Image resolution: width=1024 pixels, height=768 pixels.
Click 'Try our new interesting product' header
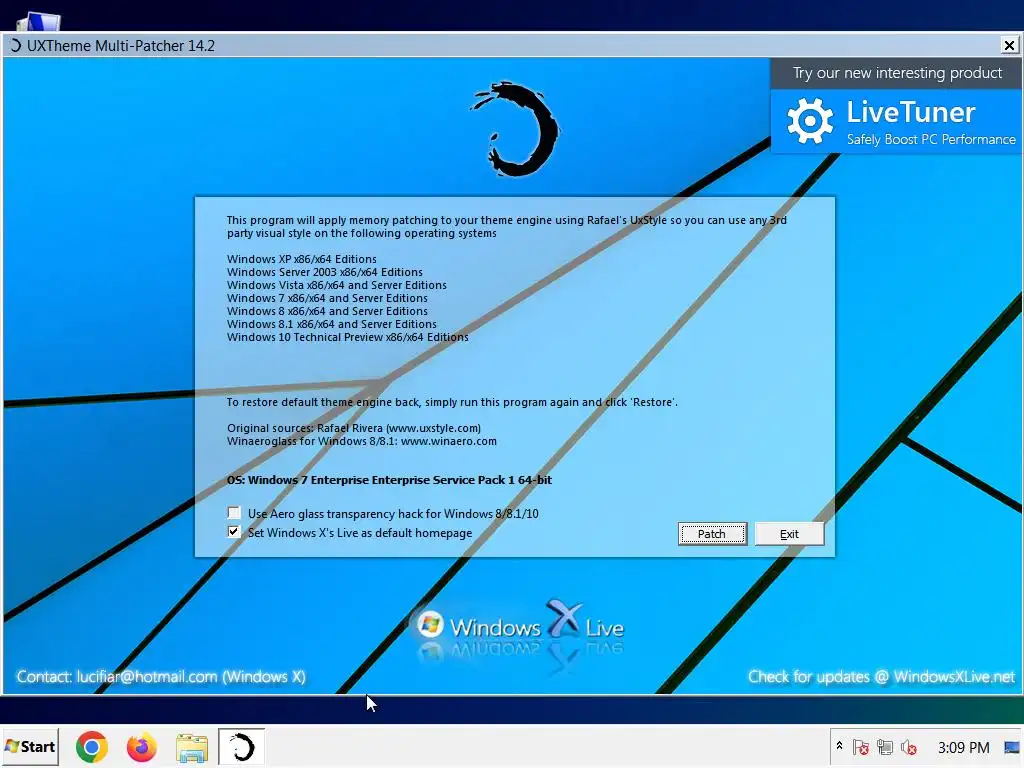pos(897,73)
